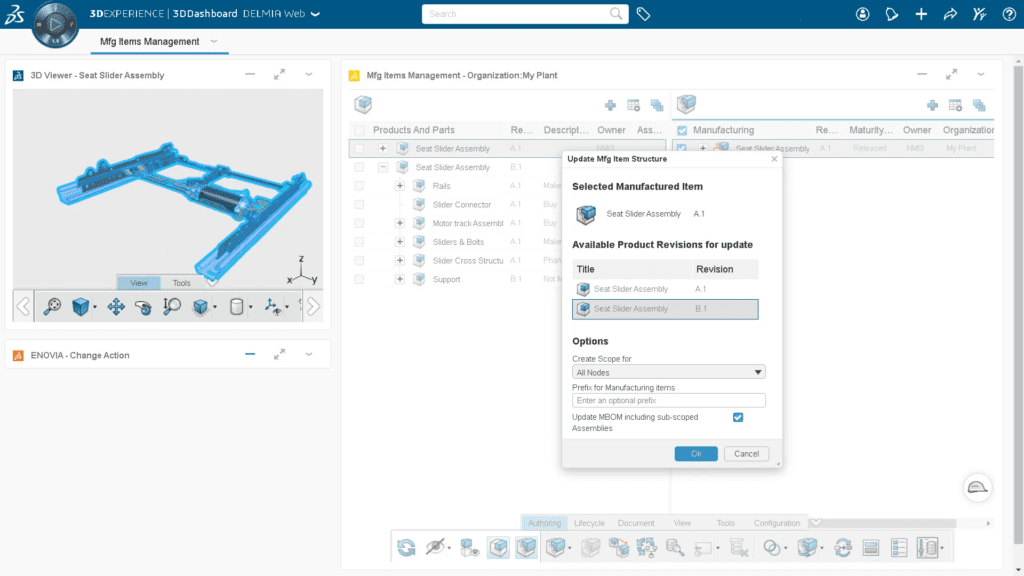Collapse the Seat Slider Assembly B.1 node

pos(383,167)
